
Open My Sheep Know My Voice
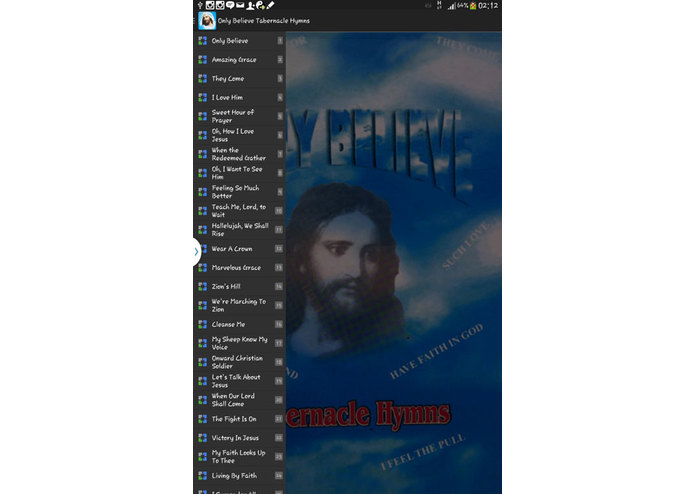(x=239, y=343)
